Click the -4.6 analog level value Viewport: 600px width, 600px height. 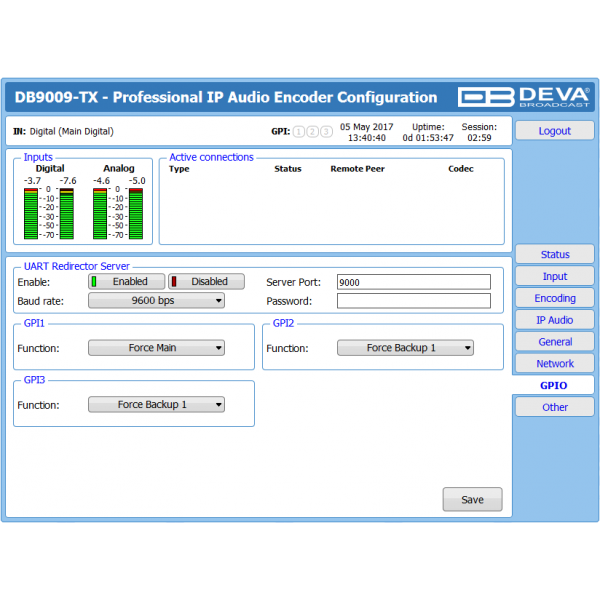[101, 181]
